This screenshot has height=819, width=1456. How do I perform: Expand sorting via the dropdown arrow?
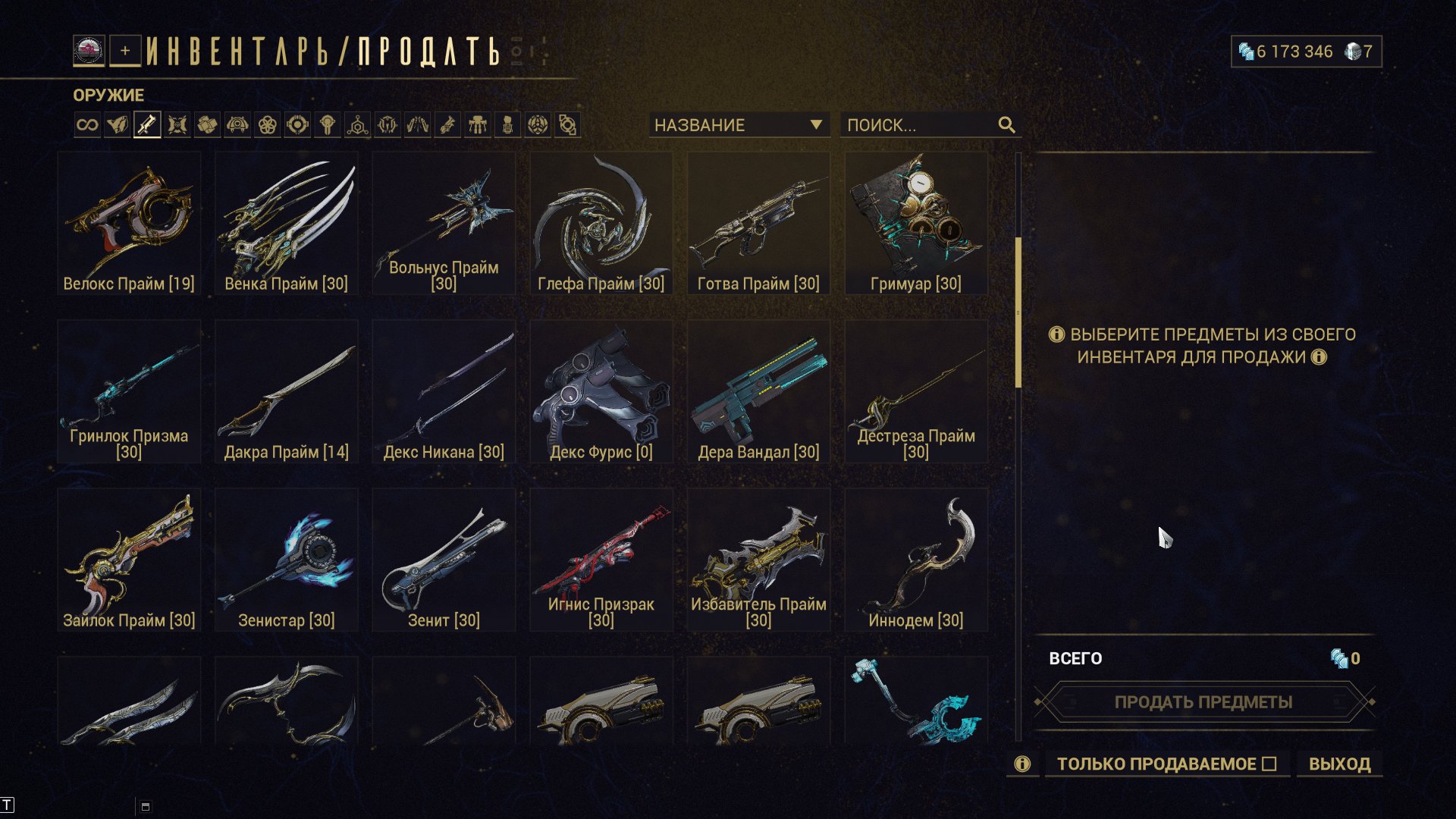(x=816, y=125)
